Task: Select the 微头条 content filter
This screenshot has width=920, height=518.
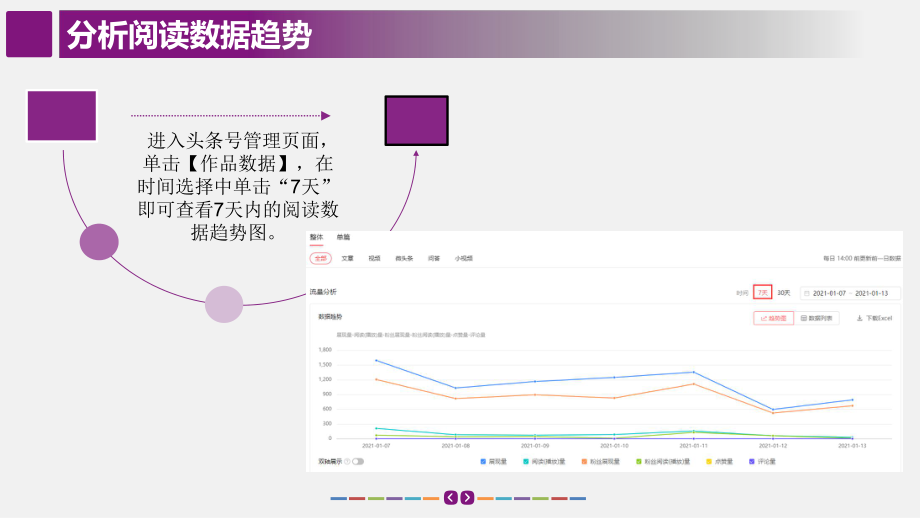Action: pyautogui.click(x=404, y=258)
